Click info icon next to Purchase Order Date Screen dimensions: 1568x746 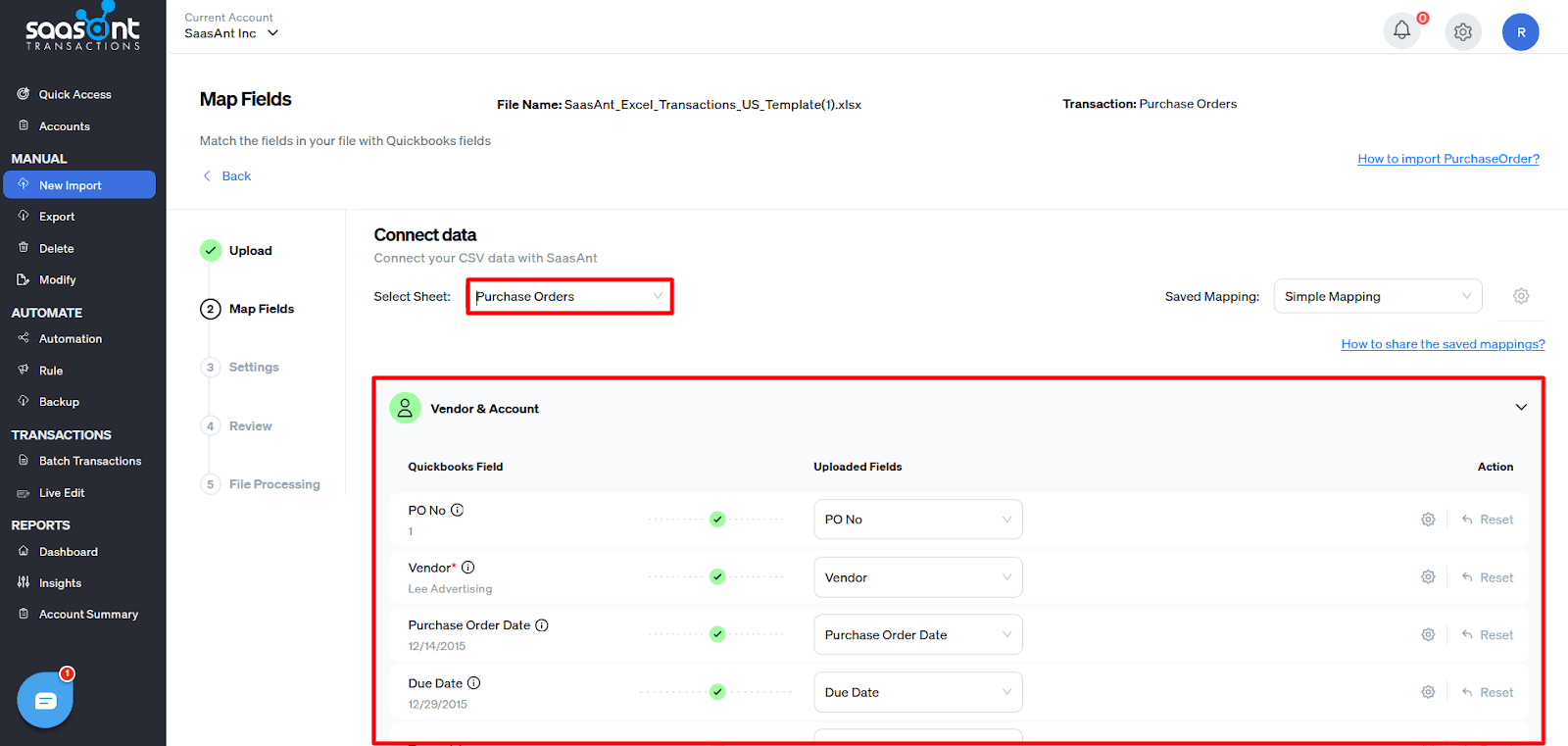(542, 625)
